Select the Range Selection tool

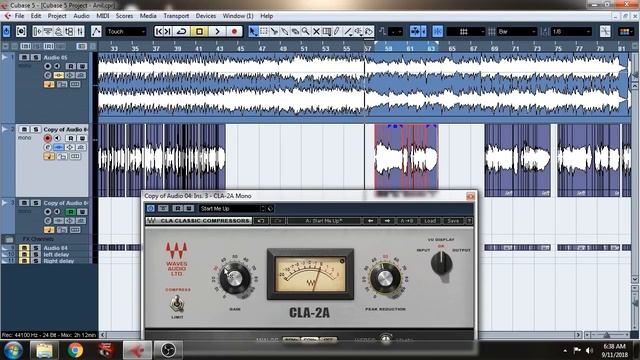(x=264, y=31)
